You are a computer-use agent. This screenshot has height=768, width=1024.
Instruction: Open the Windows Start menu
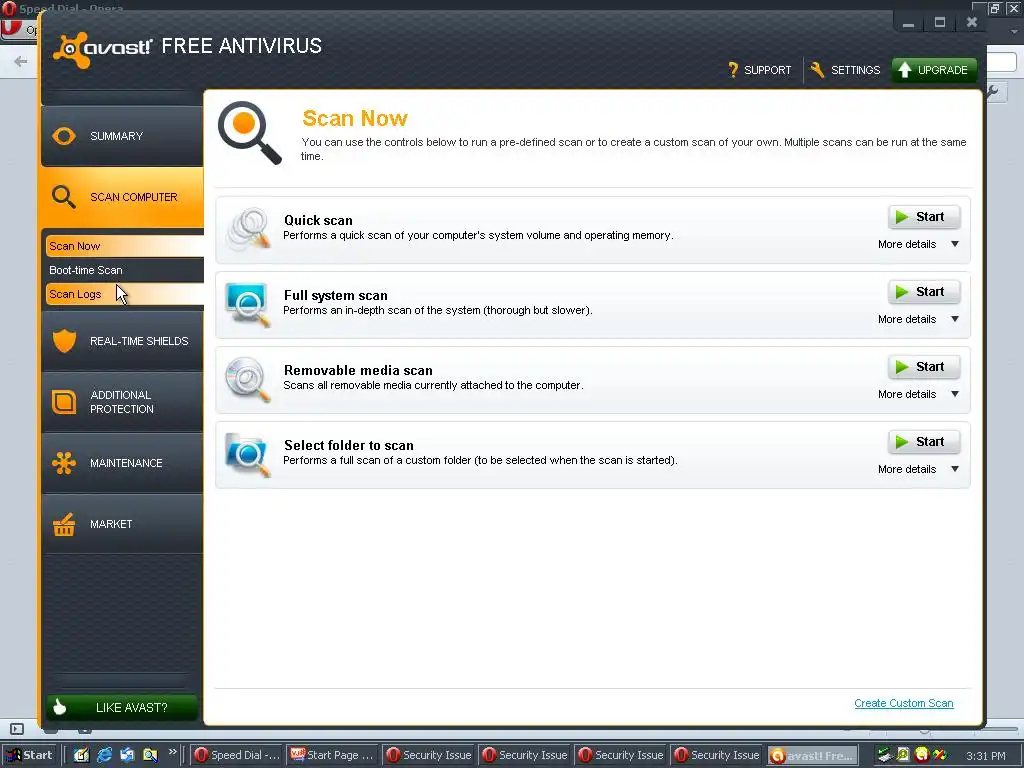[28, 755]
